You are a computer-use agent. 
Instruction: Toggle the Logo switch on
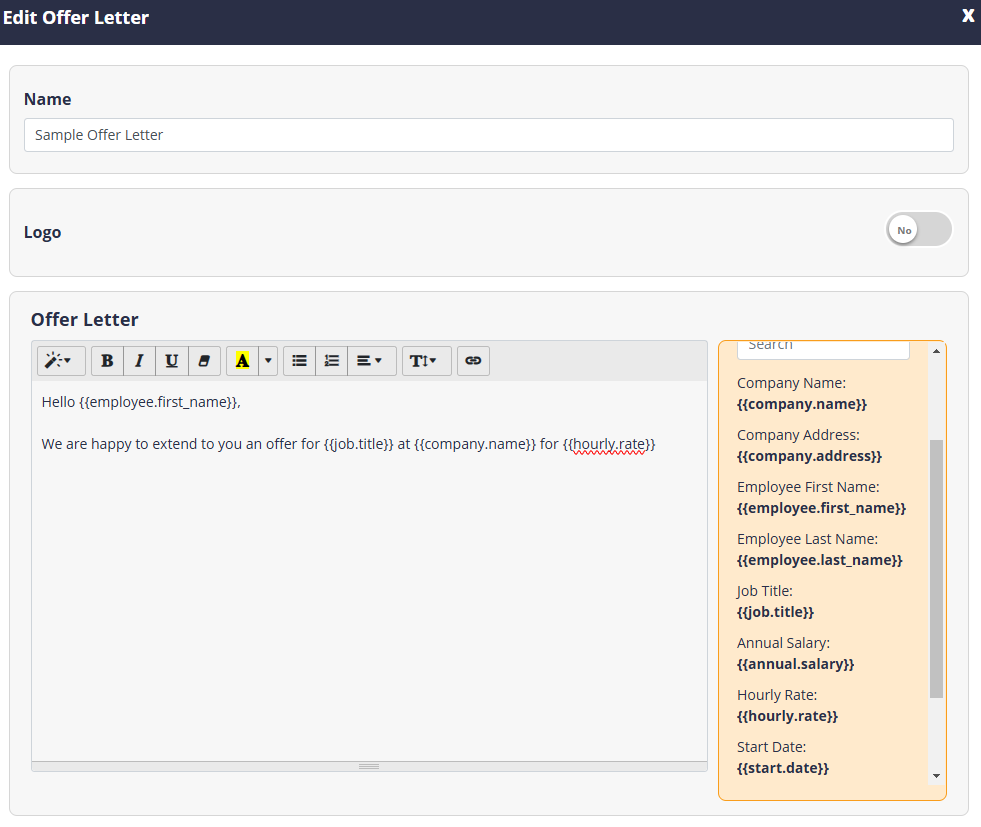918,230
